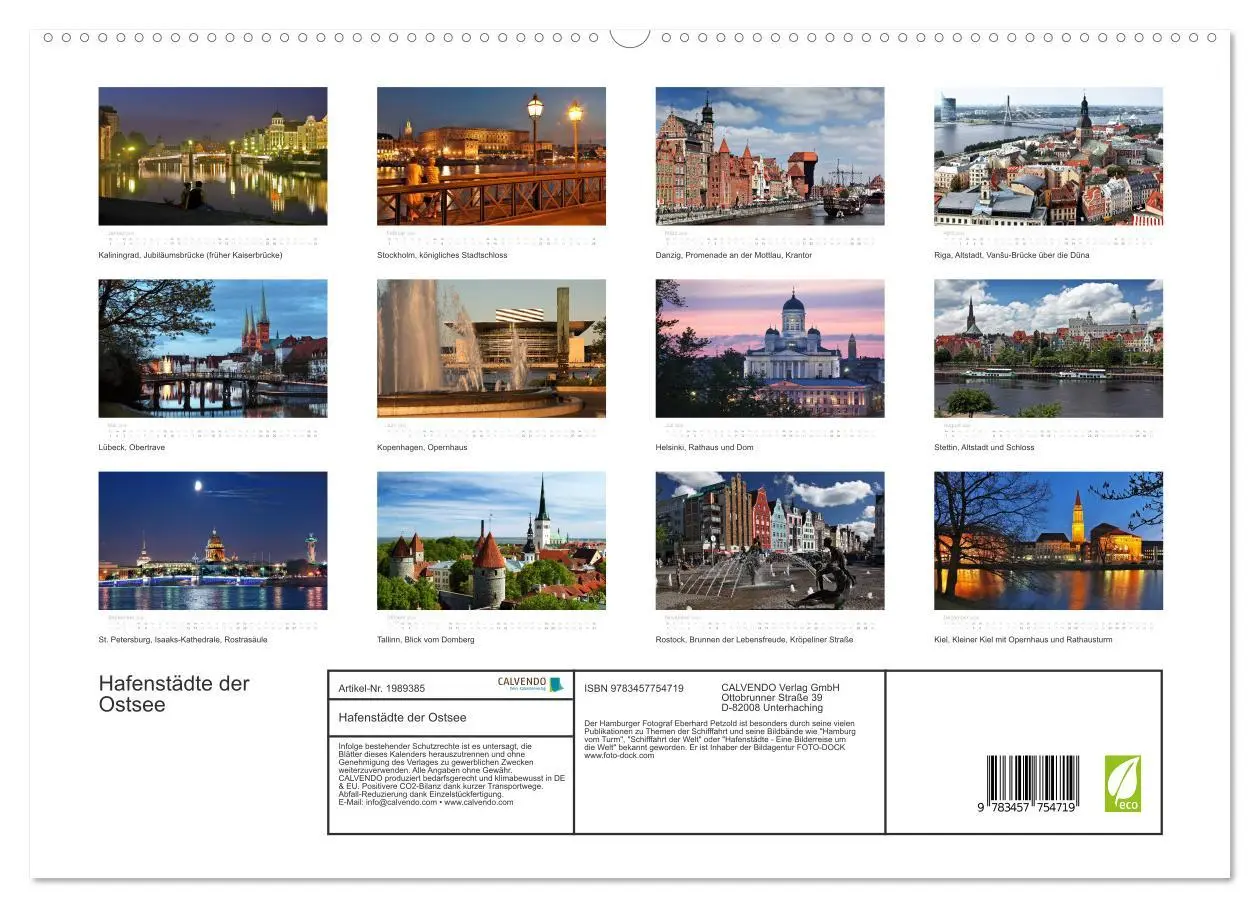1260x908 pixels.
Task: Select the Stockholm königliches Stadtschloss image
Action: (491, 157)
